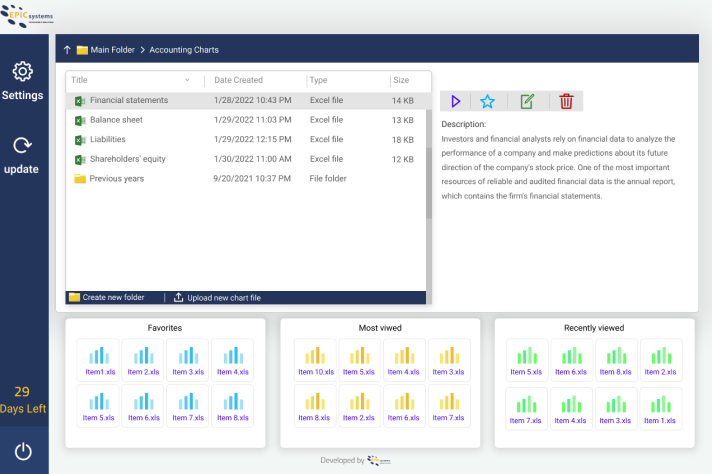Open Accounting Charts breadcrumb
This screenshot has height=474, width=712.
[184, 50]
